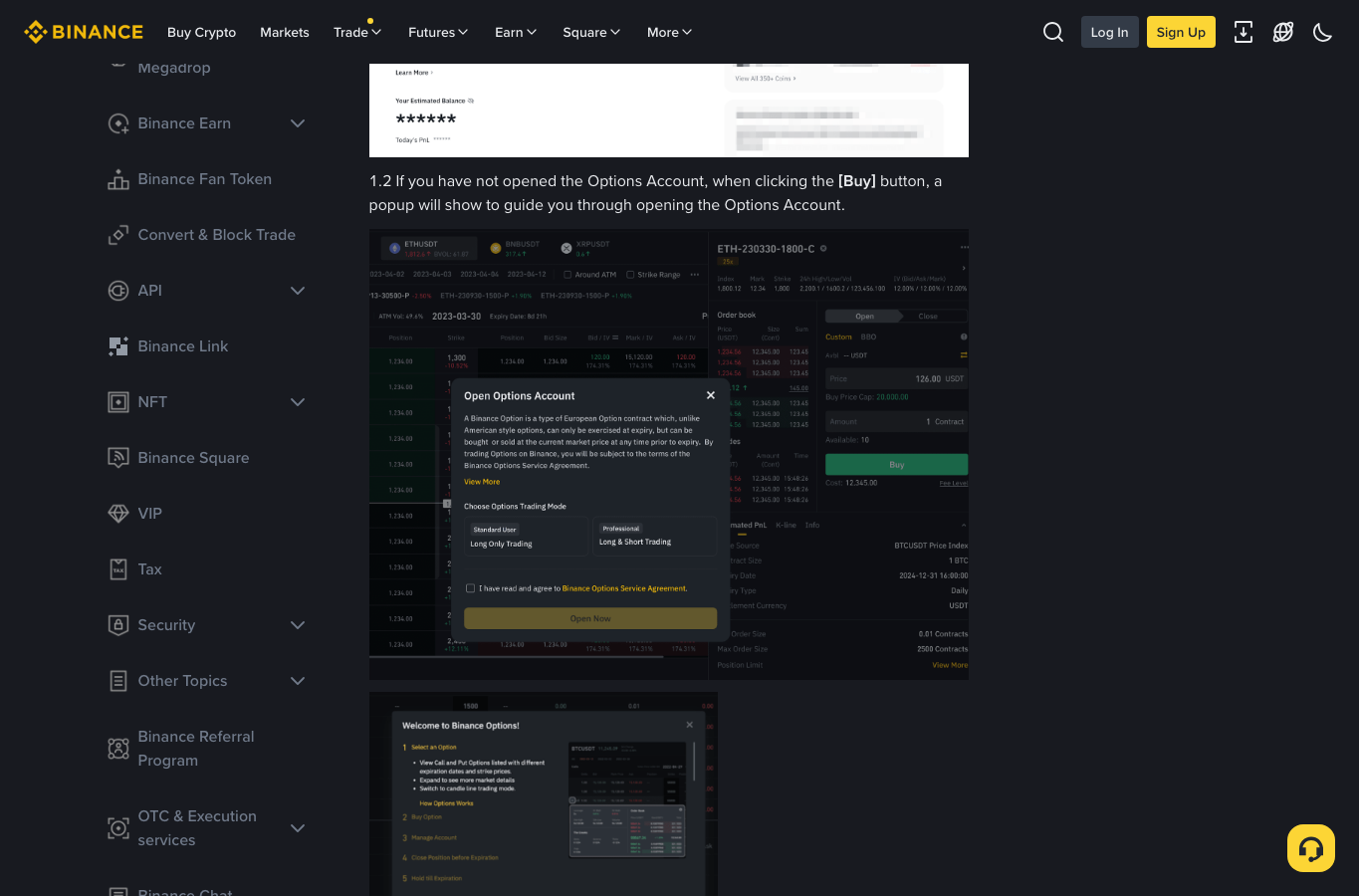Click the Welcome to Binance Options screenshot
Screen dimensions: 1359x896
544,794
